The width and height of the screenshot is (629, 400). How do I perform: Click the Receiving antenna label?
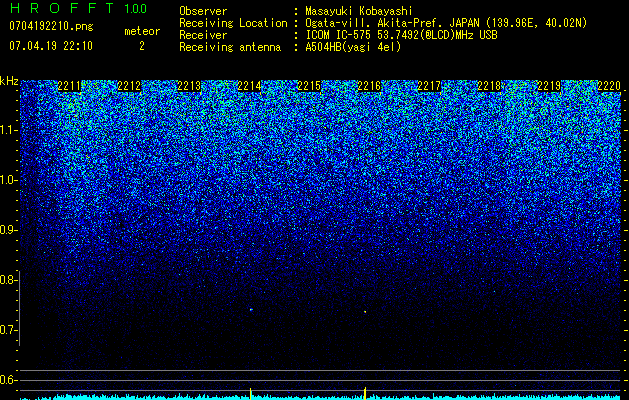pos(230,47)
